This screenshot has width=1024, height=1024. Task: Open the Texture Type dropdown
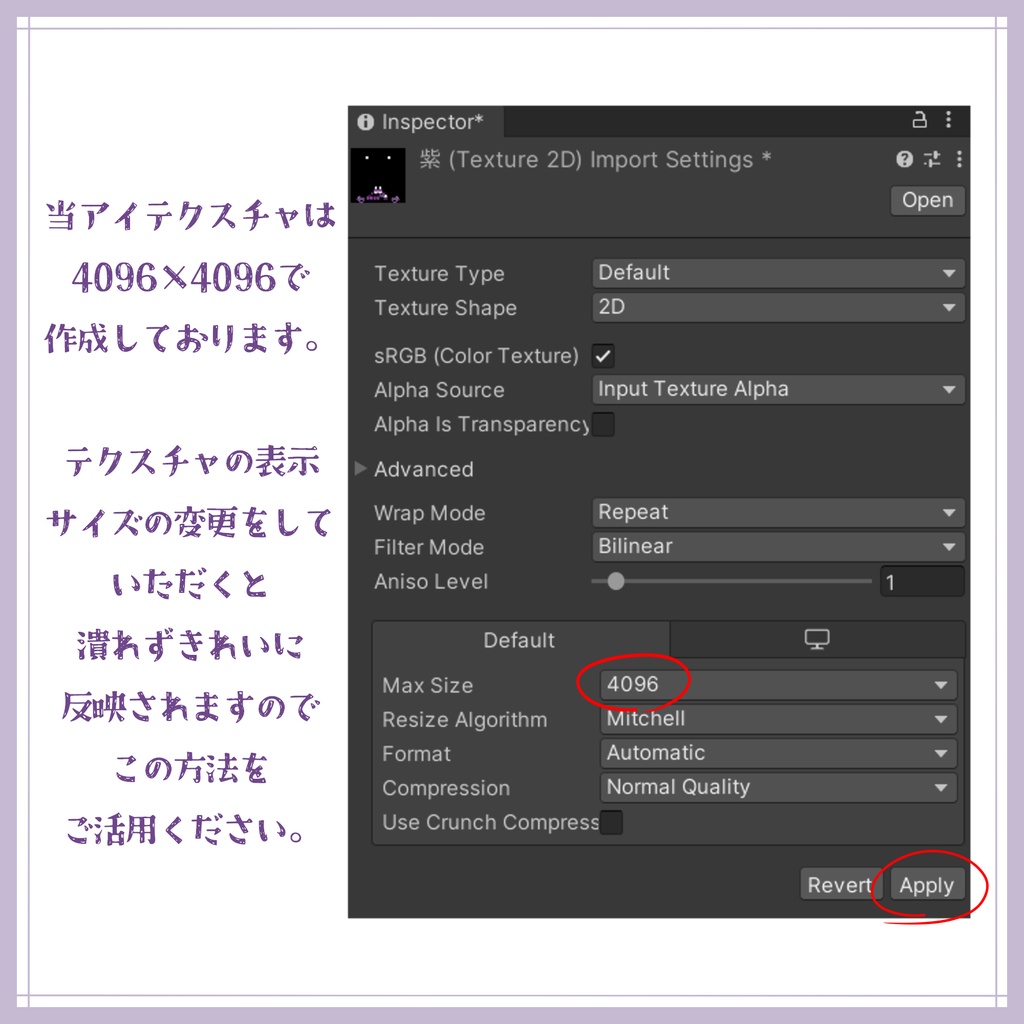pyautogui.click(x=778, y=272)
